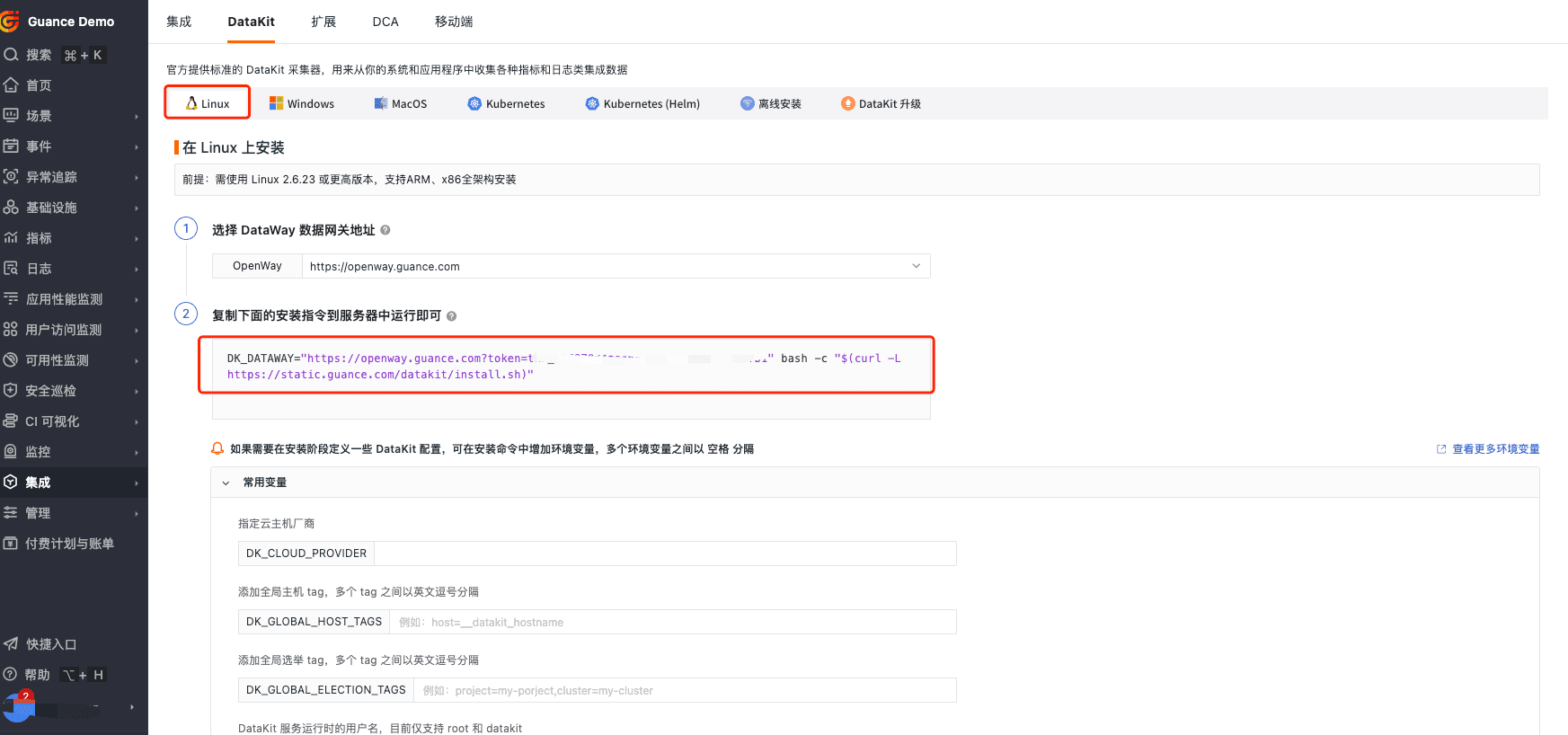Expand the 日志 submenu arrow

click(137, 270)
